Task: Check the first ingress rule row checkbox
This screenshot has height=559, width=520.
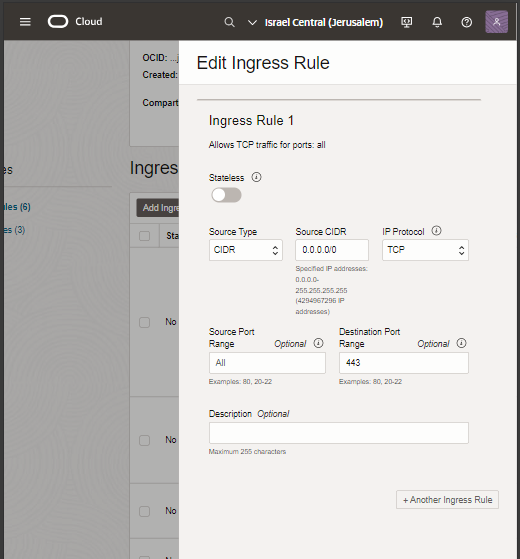Action: coord(144,322)
